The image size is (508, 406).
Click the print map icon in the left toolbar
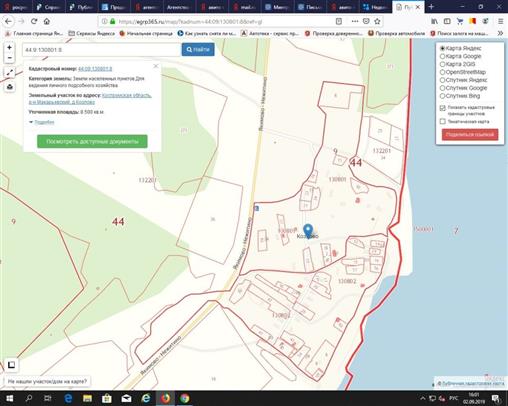(10, 87)
